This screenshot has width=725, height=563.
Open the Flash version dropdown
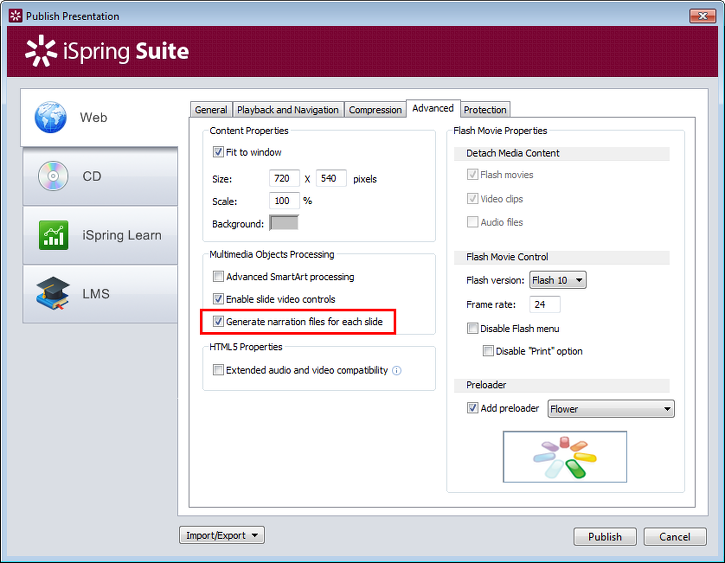click(x=558, y=280)
